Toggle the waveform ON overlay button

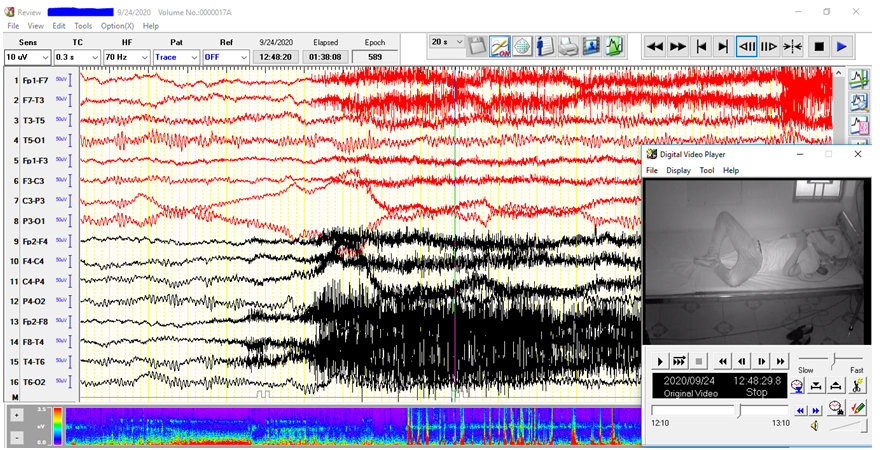[499, 46]
